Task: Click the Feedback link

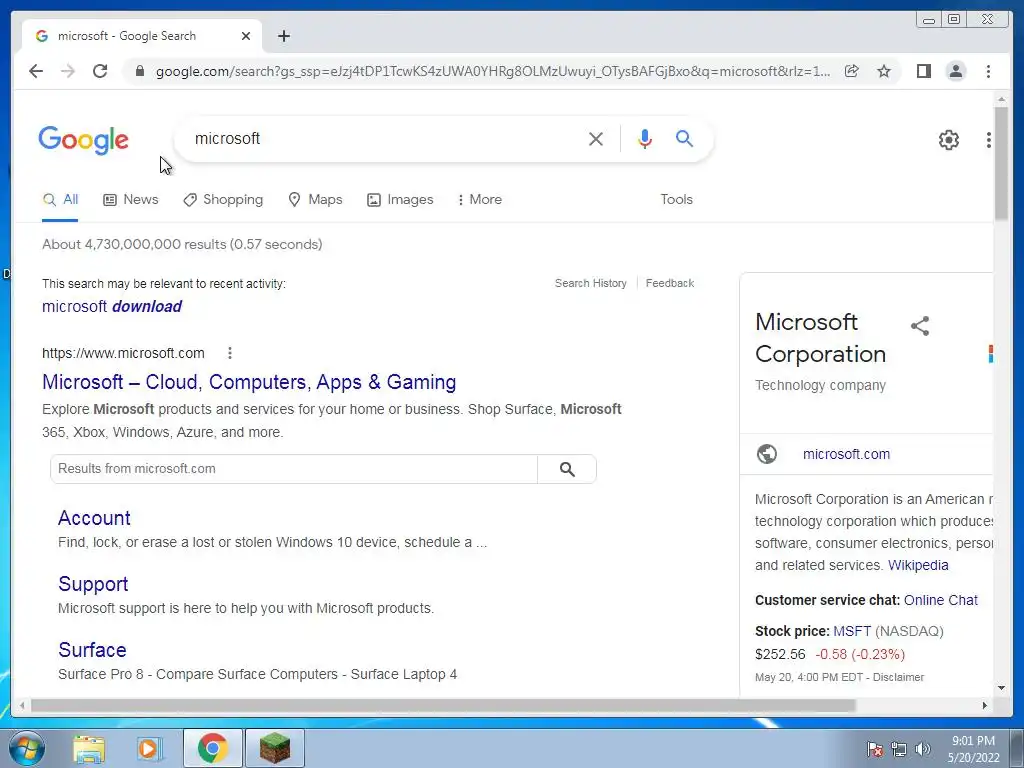Action: pos(669,283)
